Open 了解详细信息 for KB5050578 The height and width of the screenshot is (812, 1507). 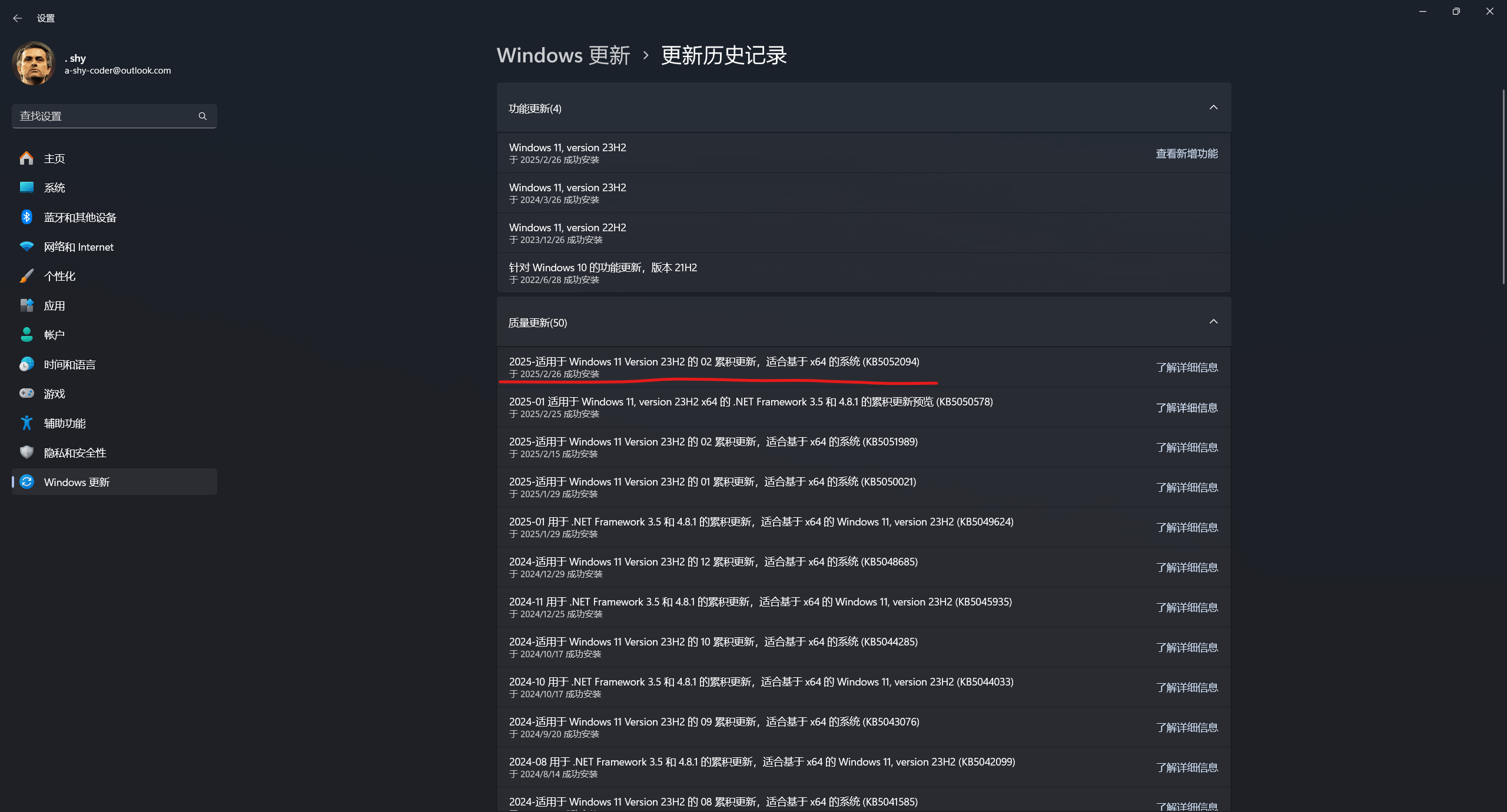tap(1186, 407)
